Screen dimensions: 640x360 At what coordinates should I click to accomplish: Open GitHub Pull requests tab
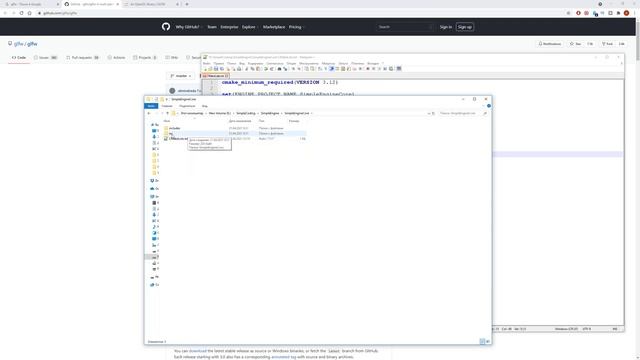(x=82, y=58)
